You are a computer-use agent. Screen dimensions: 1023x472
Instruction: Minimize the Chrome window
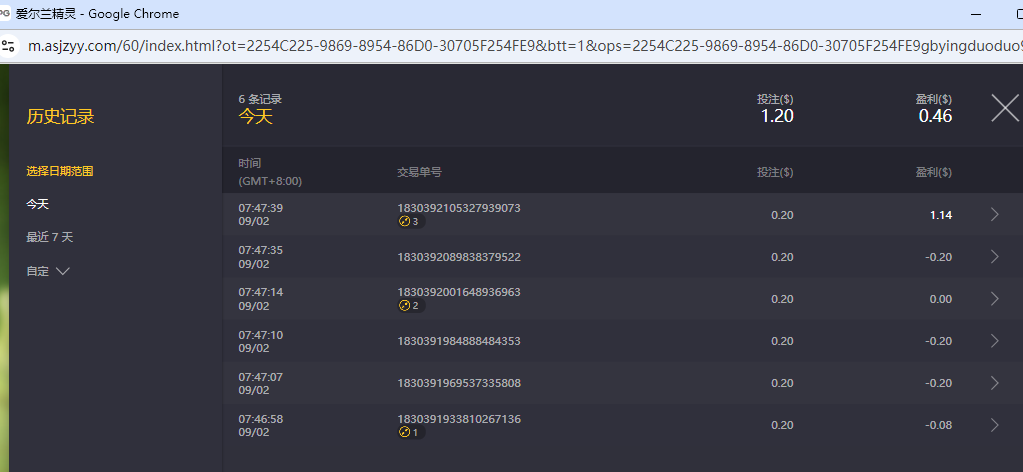click(x=976, y=14)
